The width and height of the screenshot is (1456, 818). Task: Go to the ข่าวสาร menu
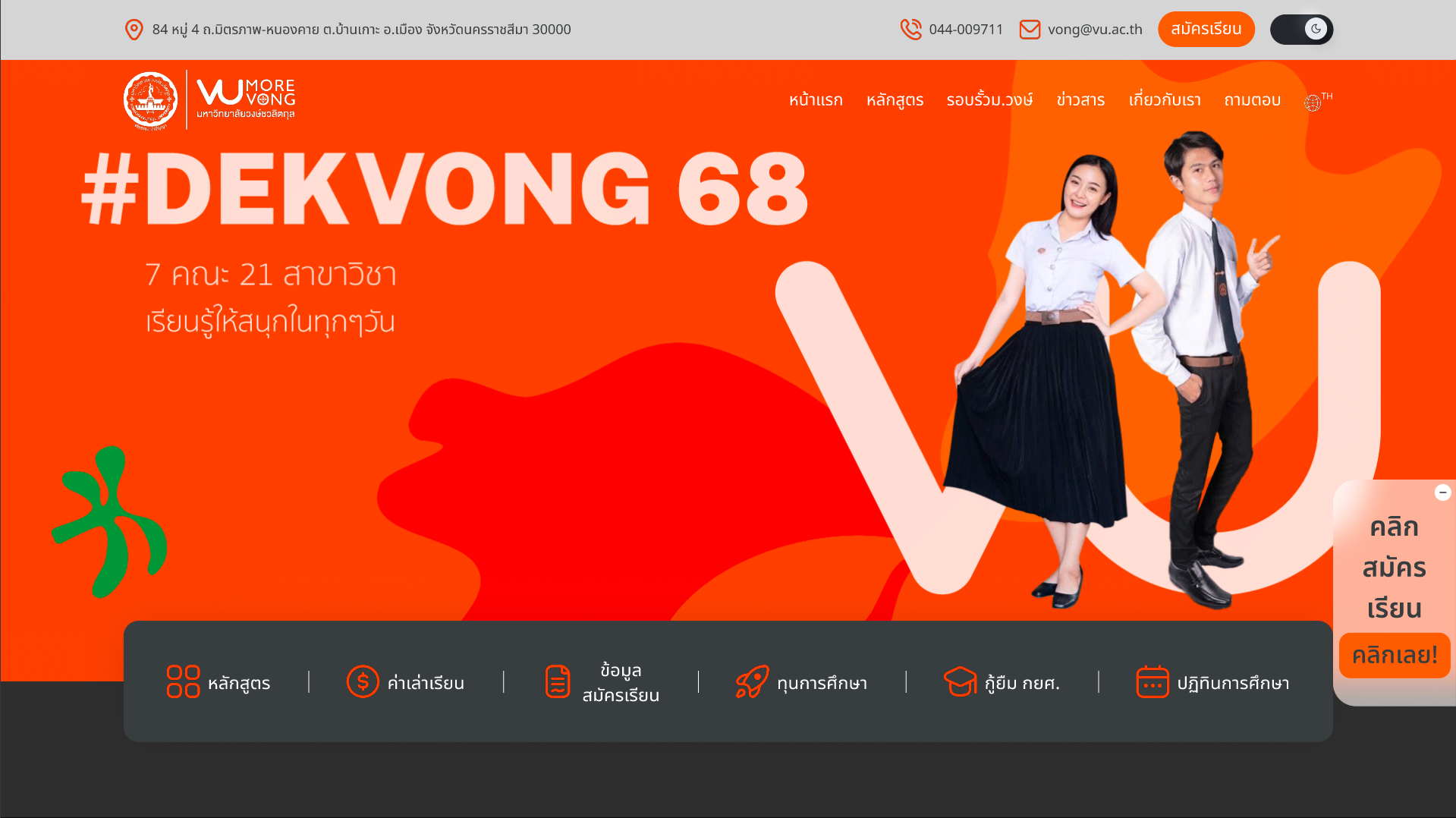1080,100
